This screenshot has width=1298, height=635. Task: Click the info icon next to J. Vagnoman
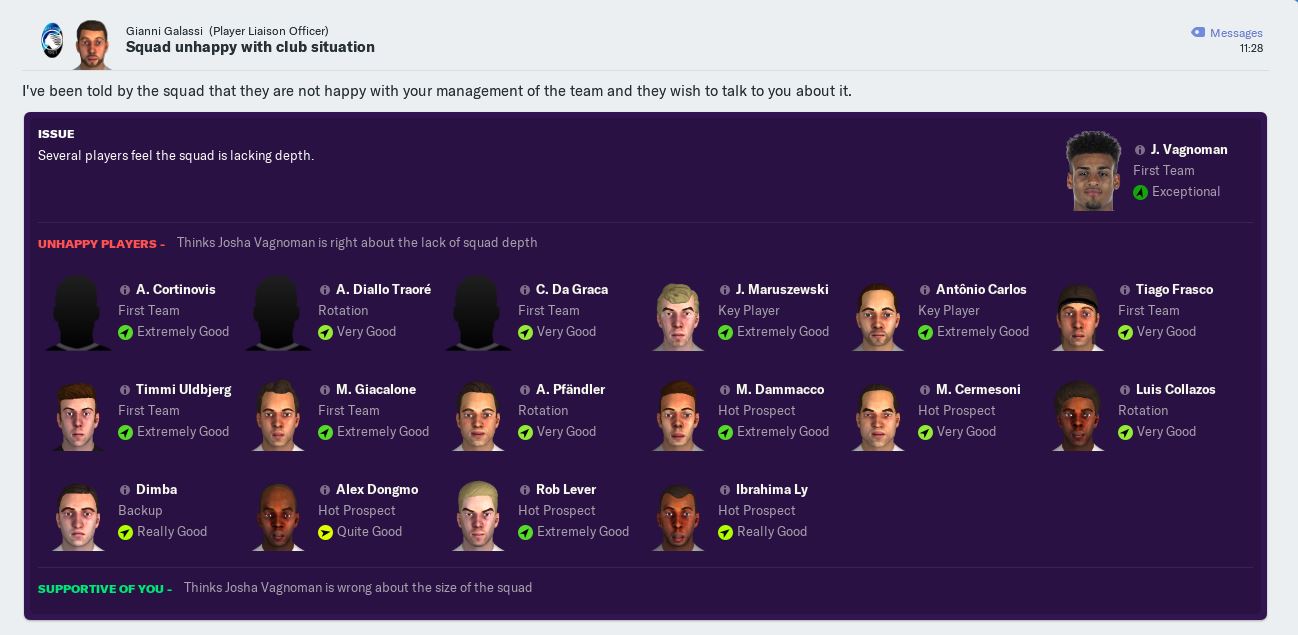(x=1140, y=150)
